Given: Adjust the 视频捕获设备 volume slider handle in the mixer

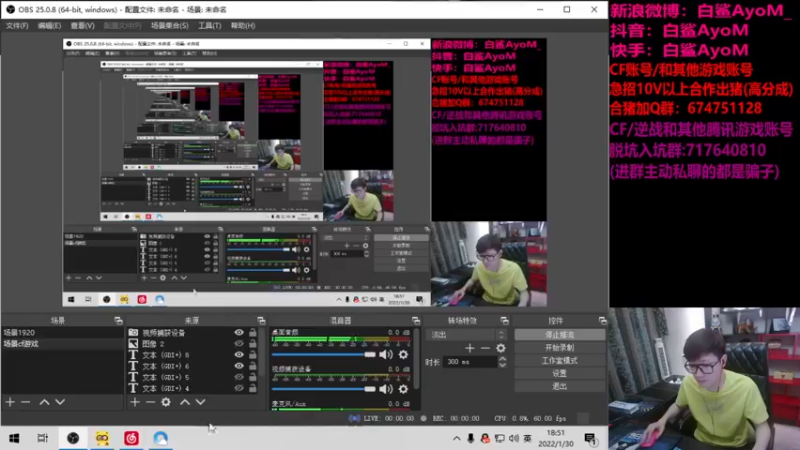Looking at the screenshot, I should point(370,389).
